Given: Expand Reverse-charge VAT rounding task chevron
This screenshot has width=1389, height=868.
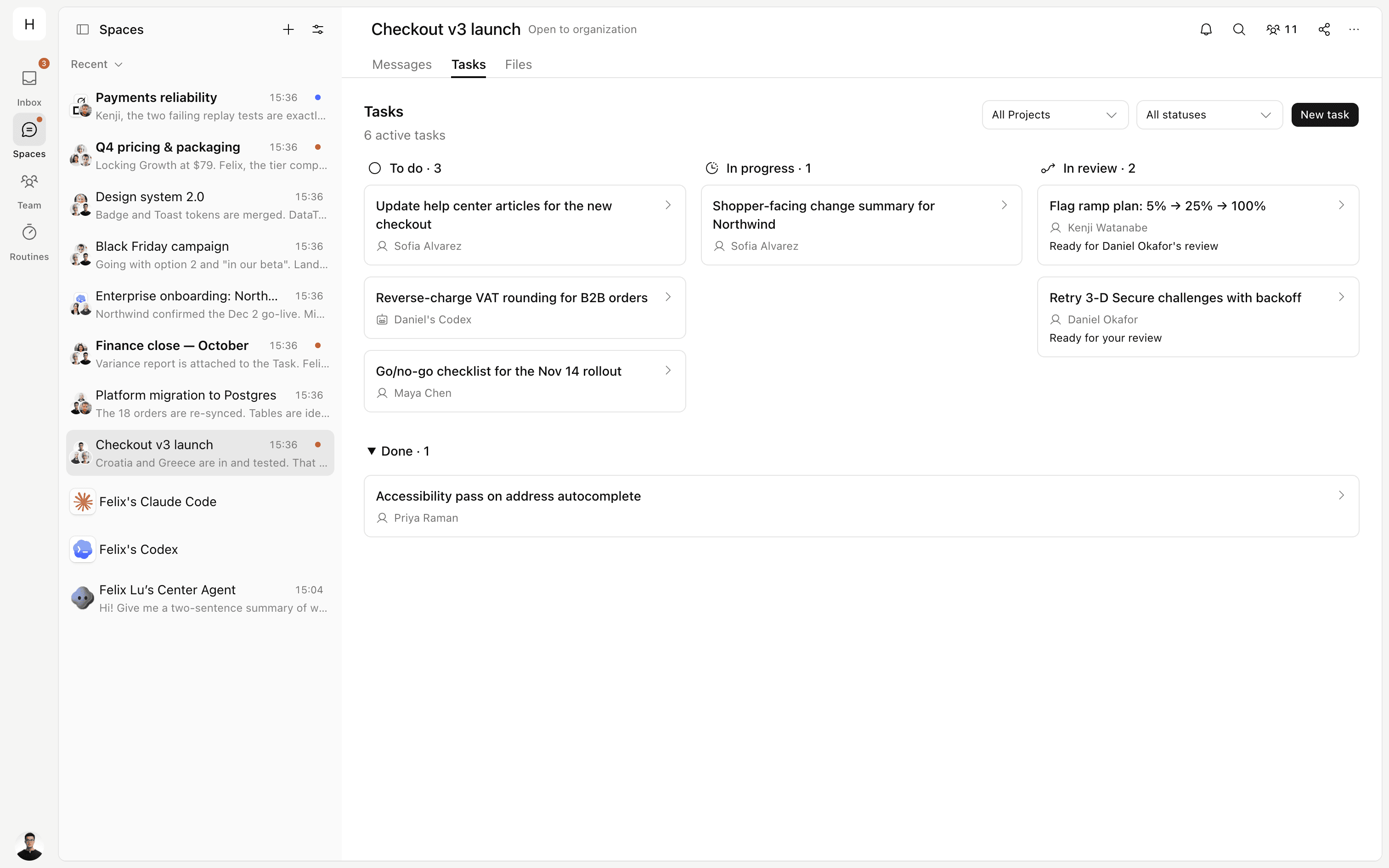Looking at the screenshot, I should point(668,297).
